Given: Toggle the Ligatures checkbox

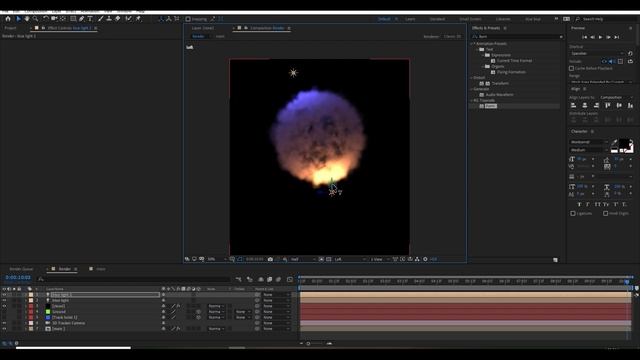Looking at the screenshot, I should [x=573, y=213].
